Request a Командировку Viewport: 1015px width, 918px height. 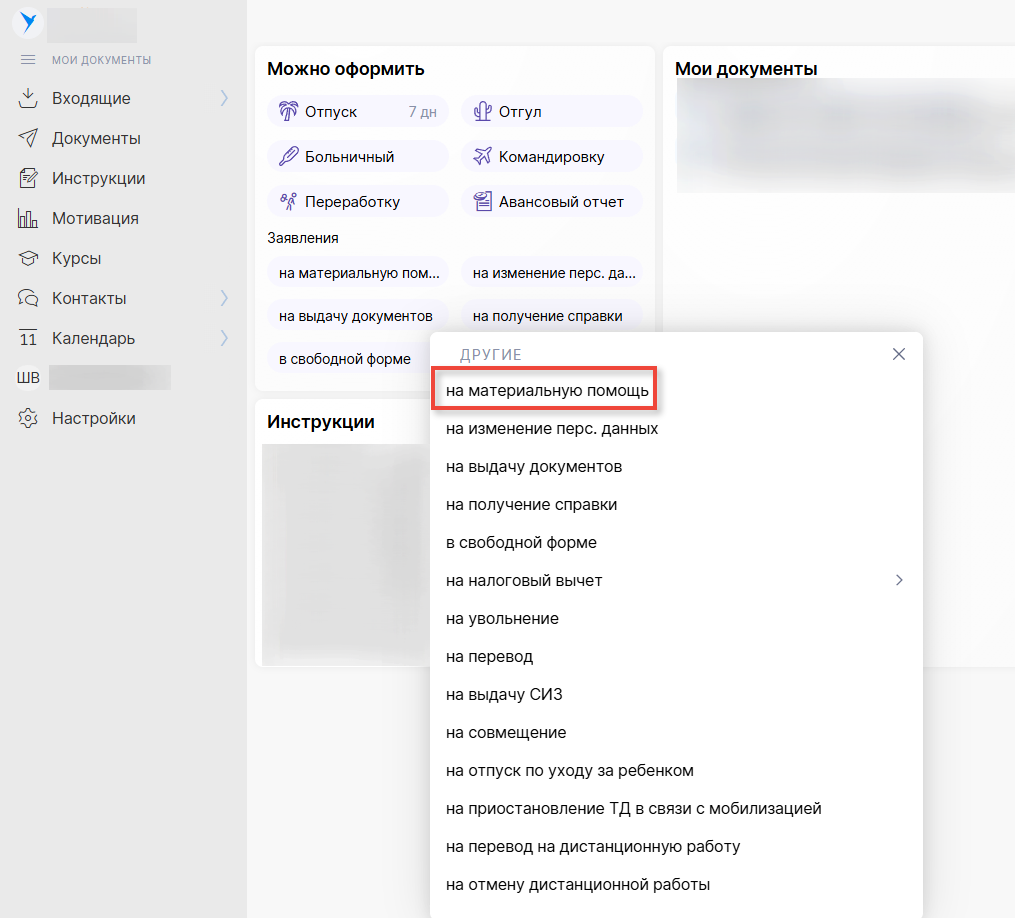point(551,156)
